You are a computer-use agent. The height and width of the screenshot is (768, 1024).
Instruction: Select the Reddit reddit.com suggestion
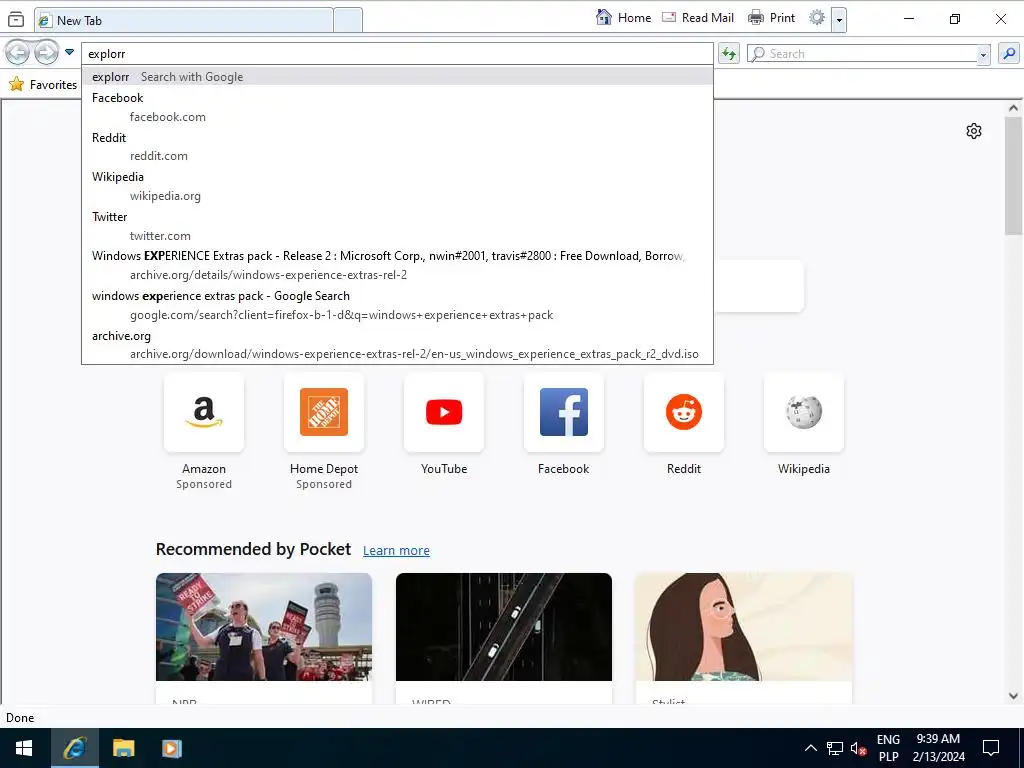(x=397, y=147)
